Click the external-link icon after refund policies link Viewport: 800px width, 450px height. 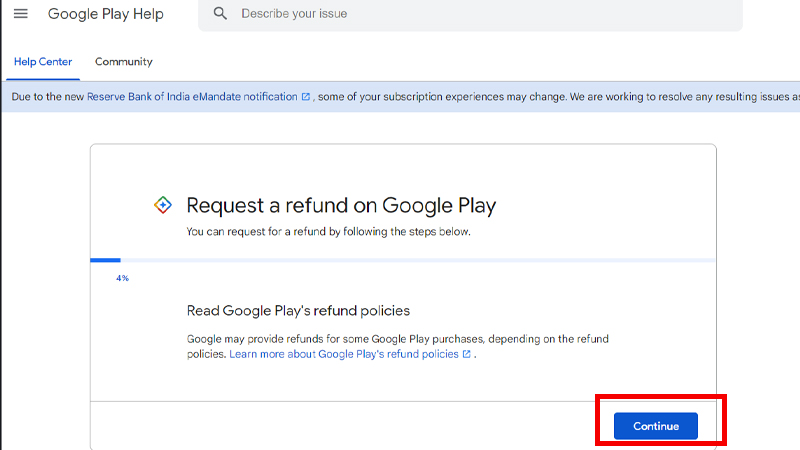tap(466, 354)
